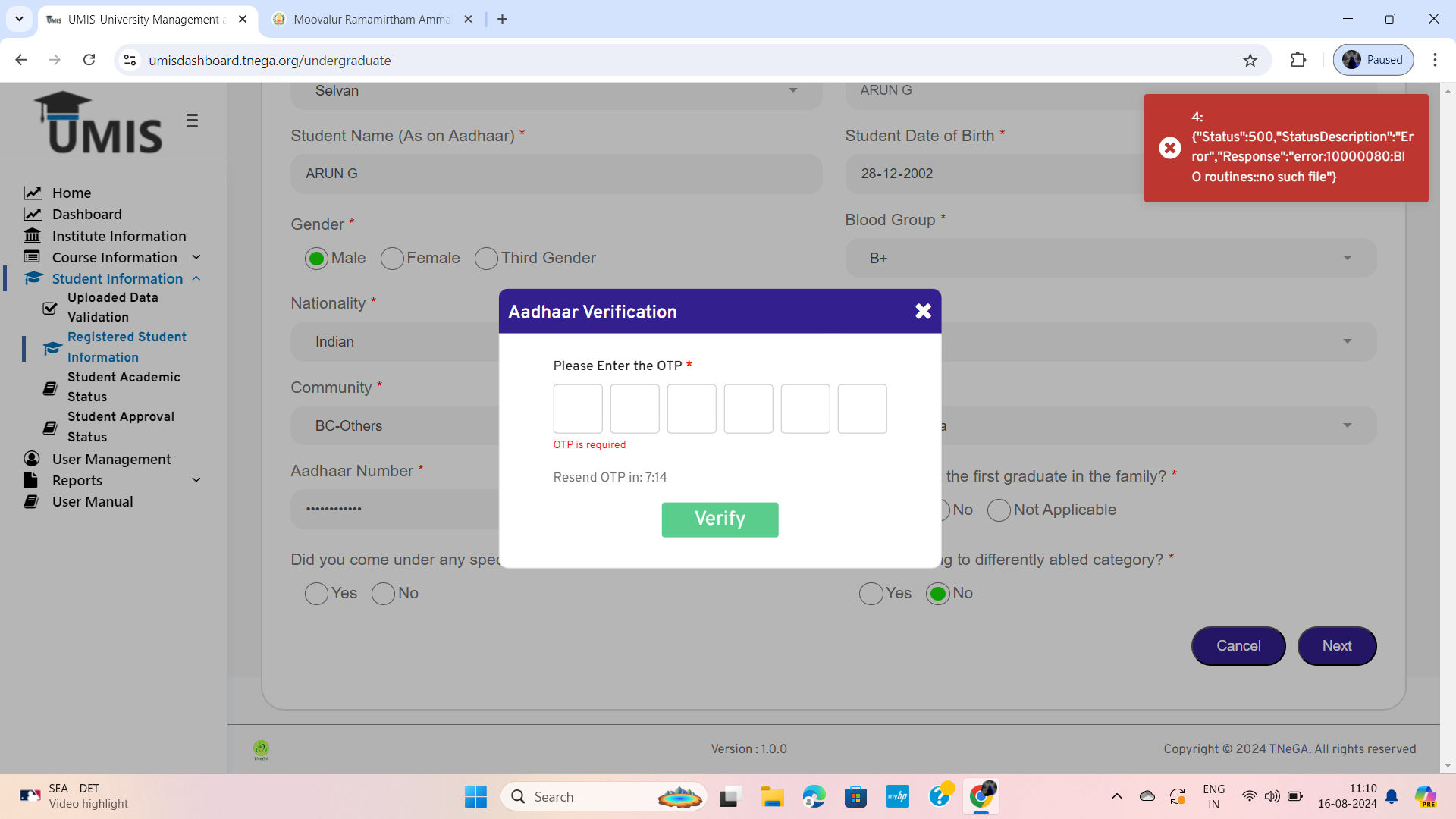
Task: Close the Aadhaar Verification dialog
Action: 923,311
